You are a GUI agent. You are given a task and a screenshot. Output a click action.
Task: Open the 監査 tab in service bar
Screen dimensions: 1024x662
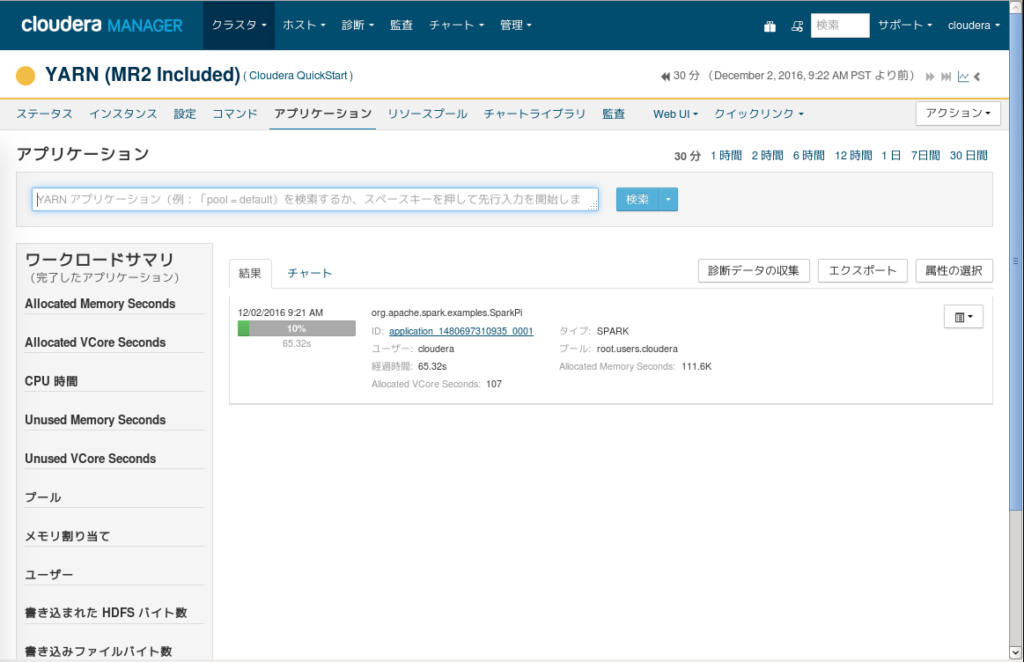click(613, 114)
